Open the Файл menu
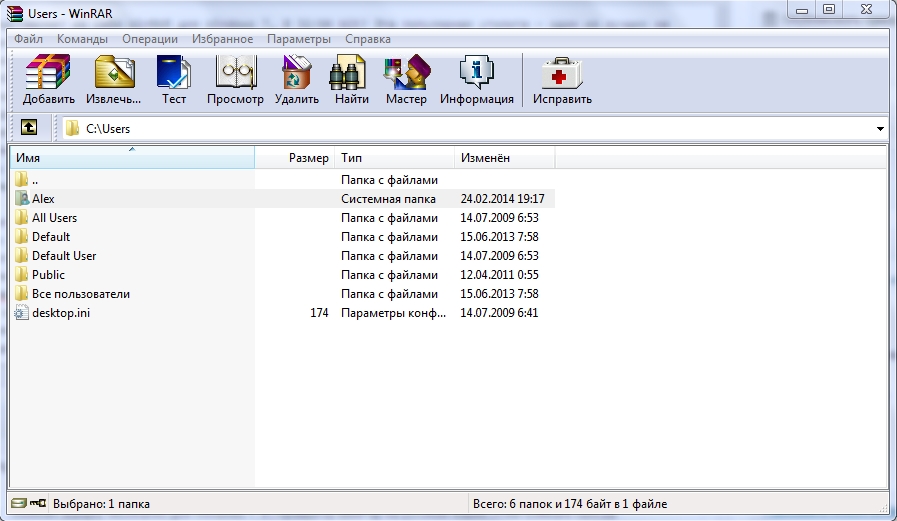Viewport: 897px width, 521px height. [29, 39]
